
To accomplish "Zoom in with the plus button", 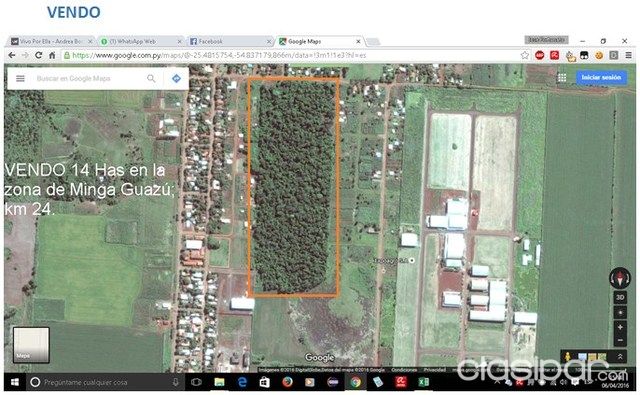I will coord(620,327).
